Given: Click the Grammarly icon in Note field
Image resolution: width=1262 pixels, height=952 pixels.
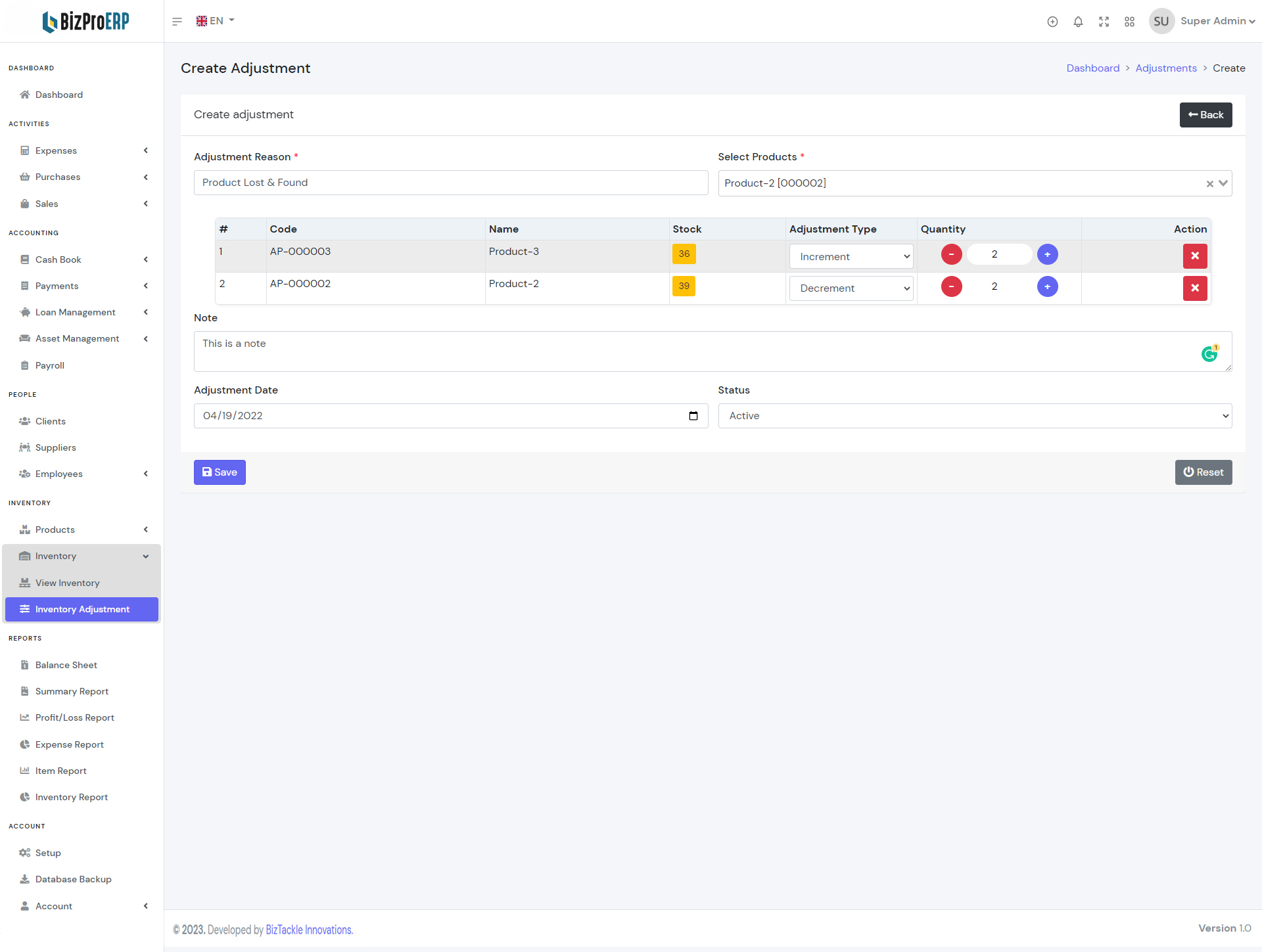Looking at the screenshot, I should [1209, 354].
